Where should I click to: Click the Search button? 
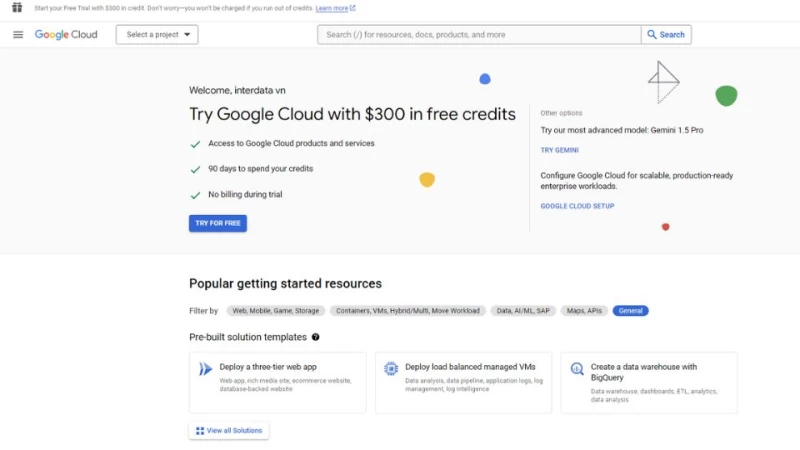pyautogui.click(x=666, y=35)
